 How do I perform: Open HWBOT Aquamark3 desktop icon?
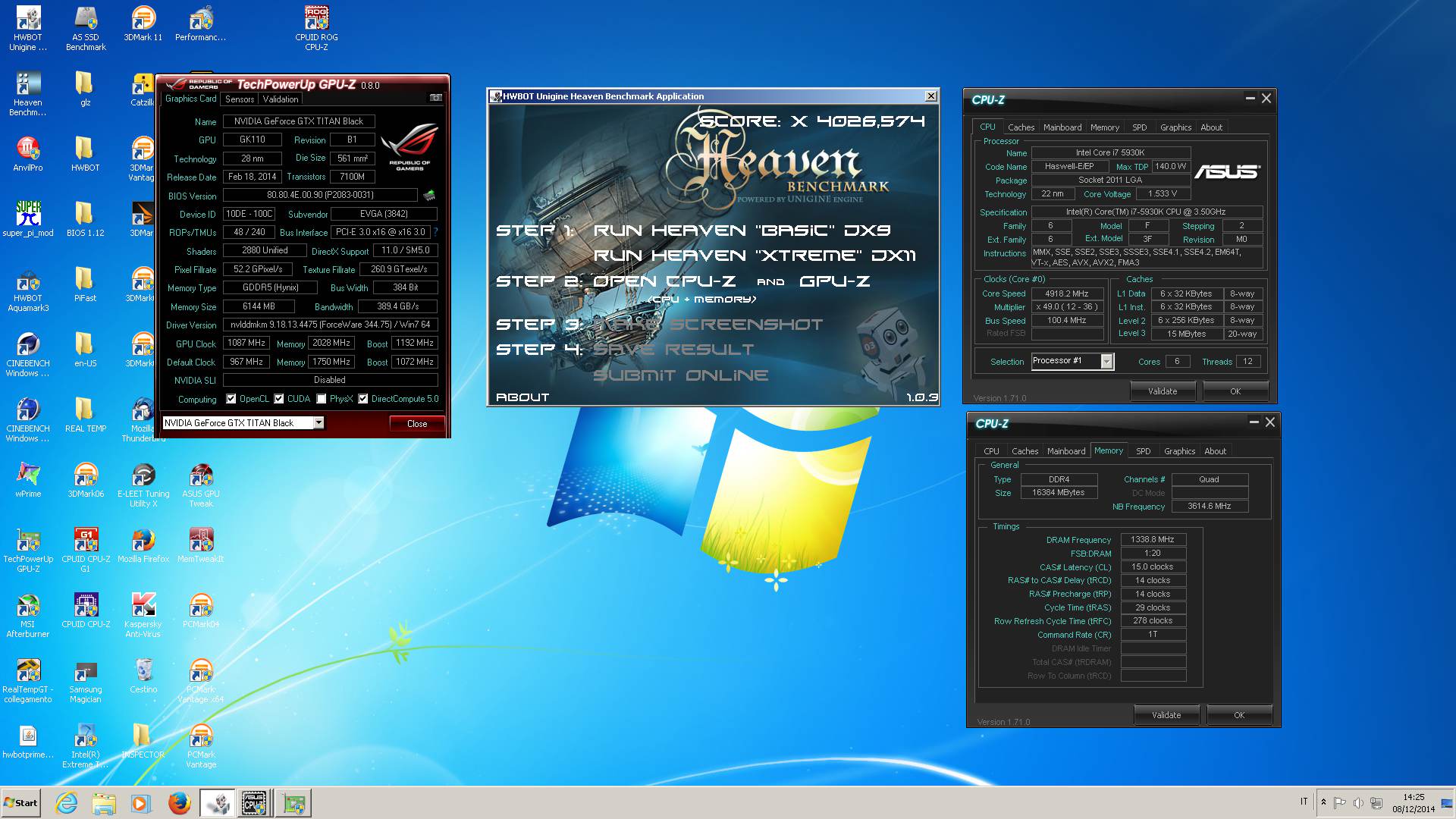[x=28, y=290]
